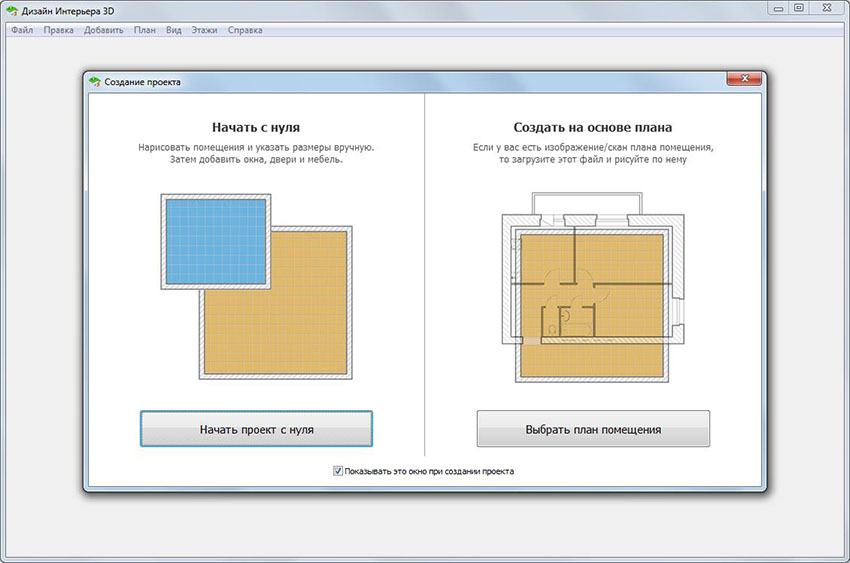
Task: Click the leaf icon in Создание проекта dialog title
Action: (x=96, y=82)
